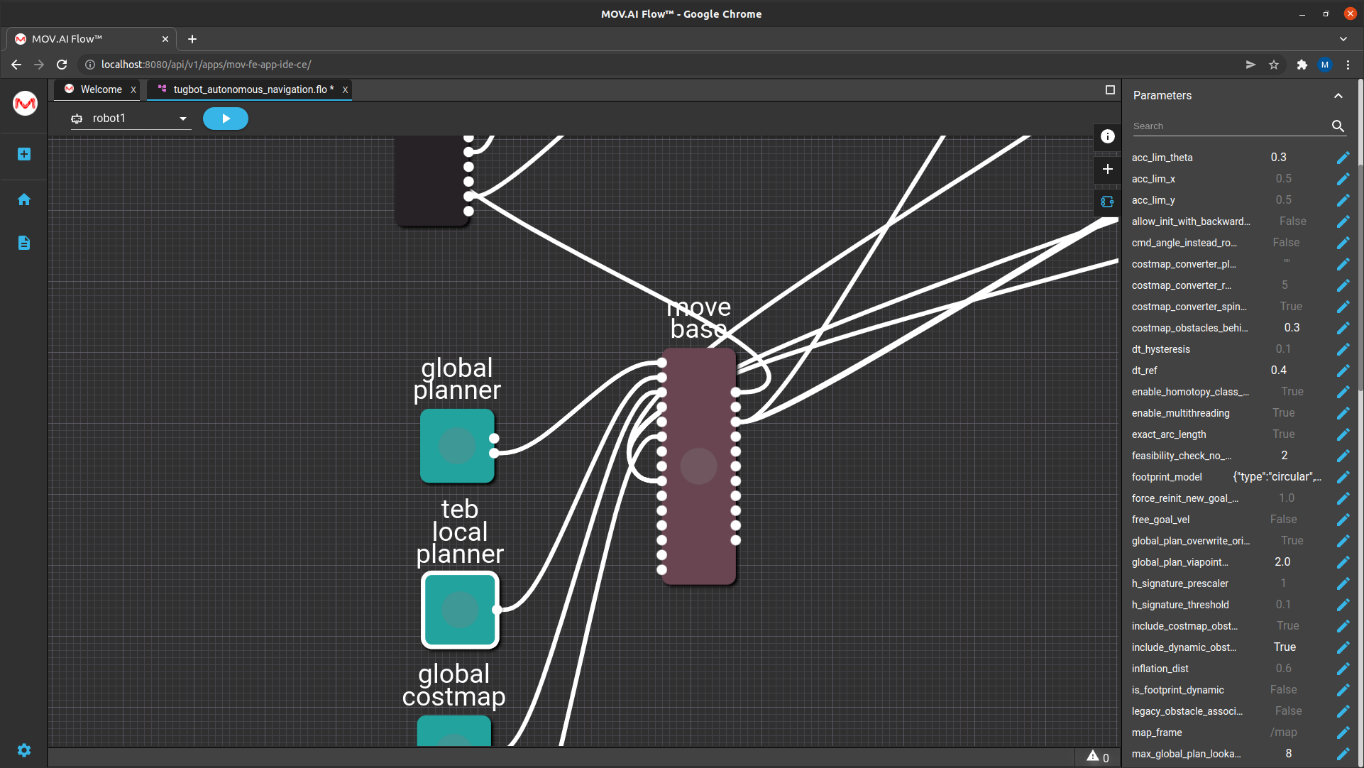The image size is (1364, 768).
Task: Show flow info with the info icon
Action: pyautogui.click(x=1107, y=136)
